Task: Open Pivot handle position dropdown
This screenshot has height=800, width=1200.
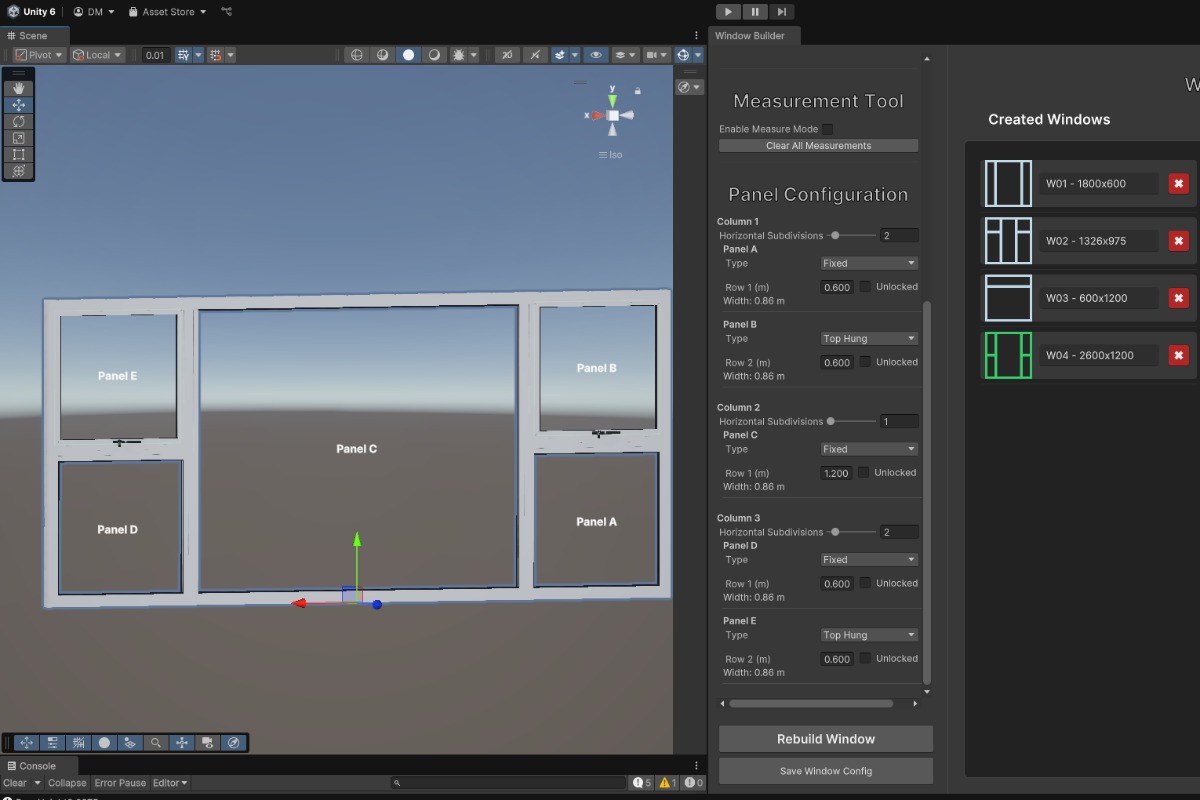Action: (40, 55)
